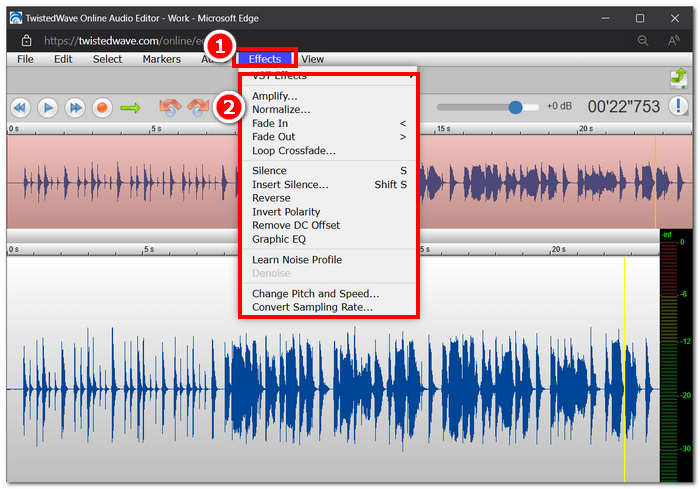Open the Select menu
The image size is (700, 489).
pyautogui.click(x=107, y=59)
